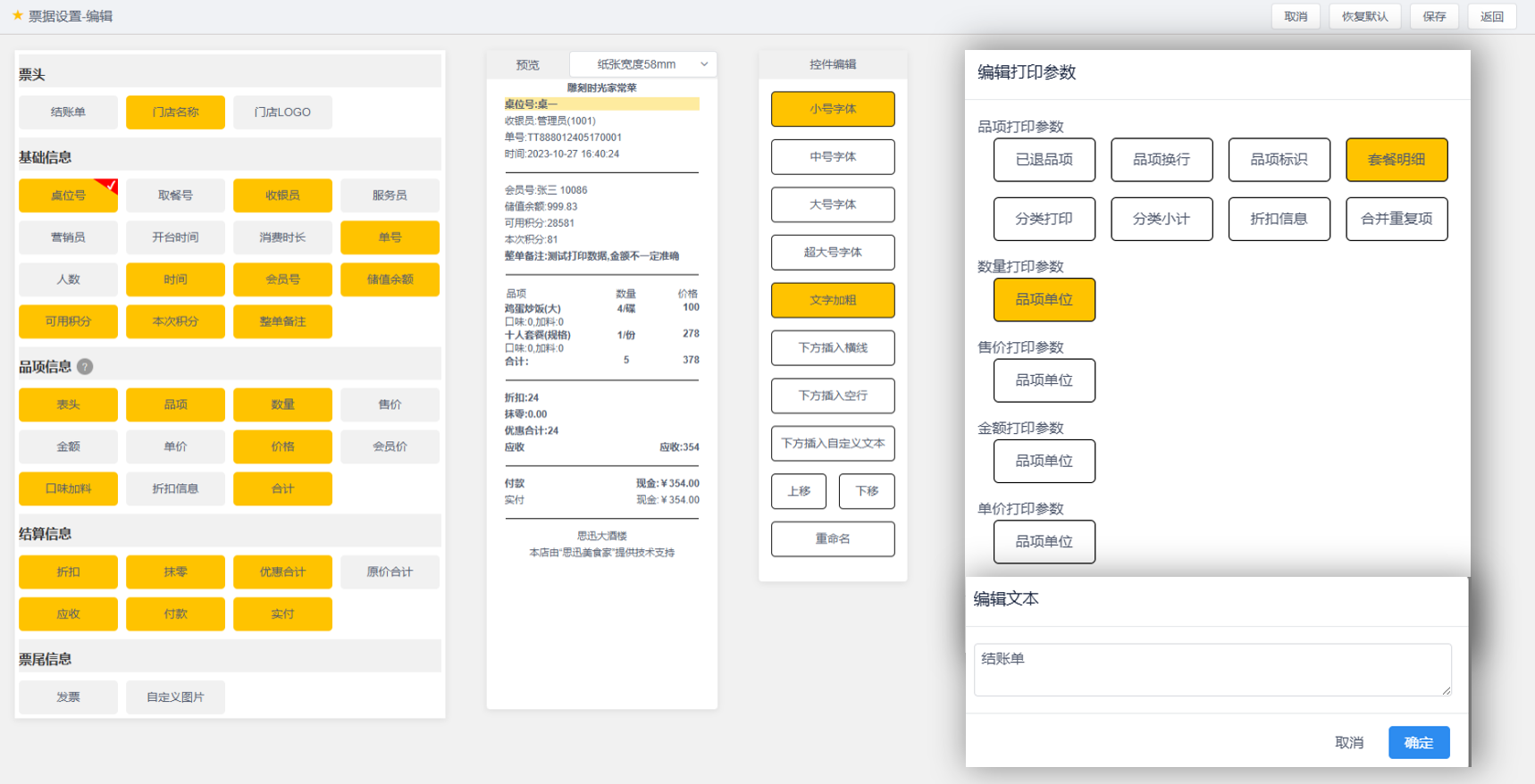Image resolution: width=1535 pixels, height=784 pixels.
Task: Toggle 文字加粗 bold text control
Action: tap(833, 300)
